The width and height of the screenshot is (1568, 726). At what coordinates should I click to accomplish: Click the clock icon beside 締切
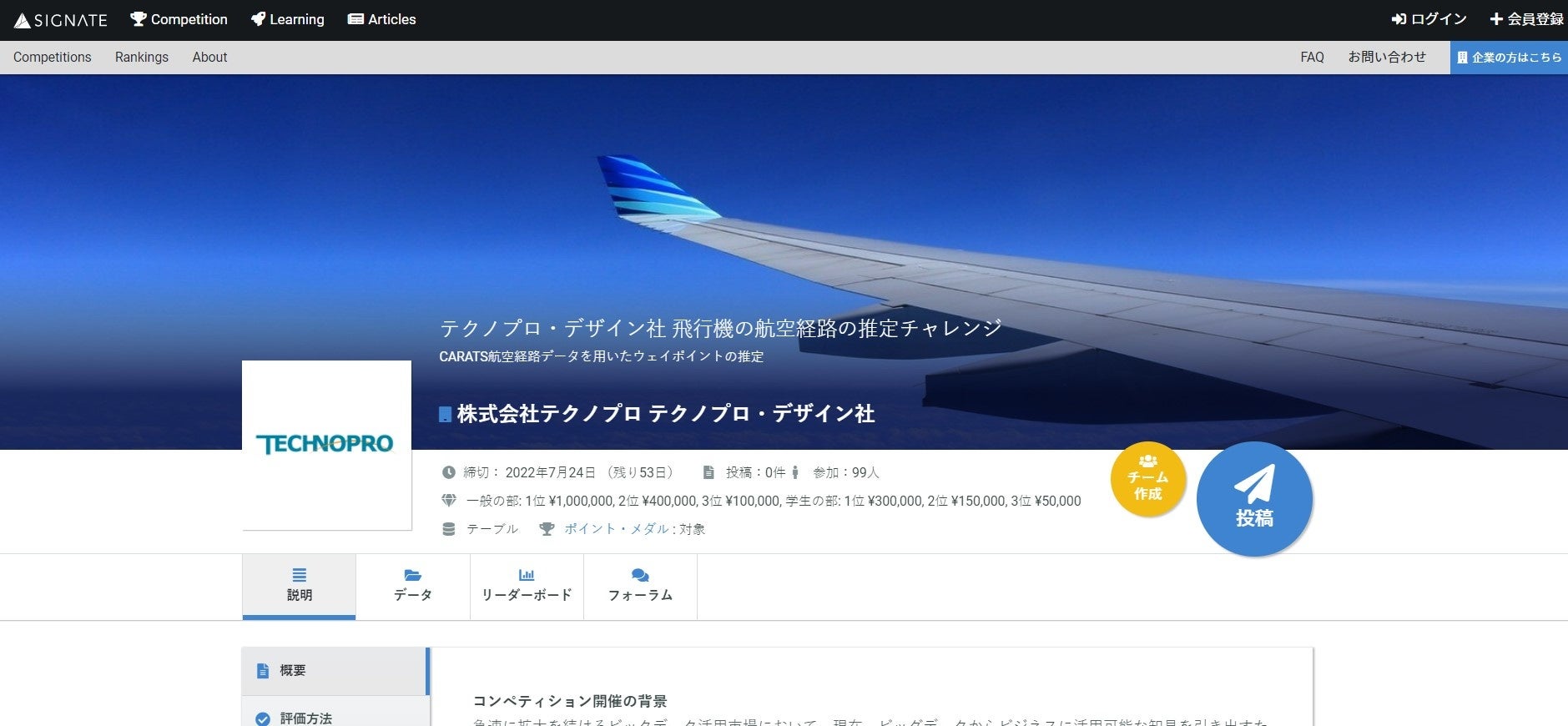[448, 472]
